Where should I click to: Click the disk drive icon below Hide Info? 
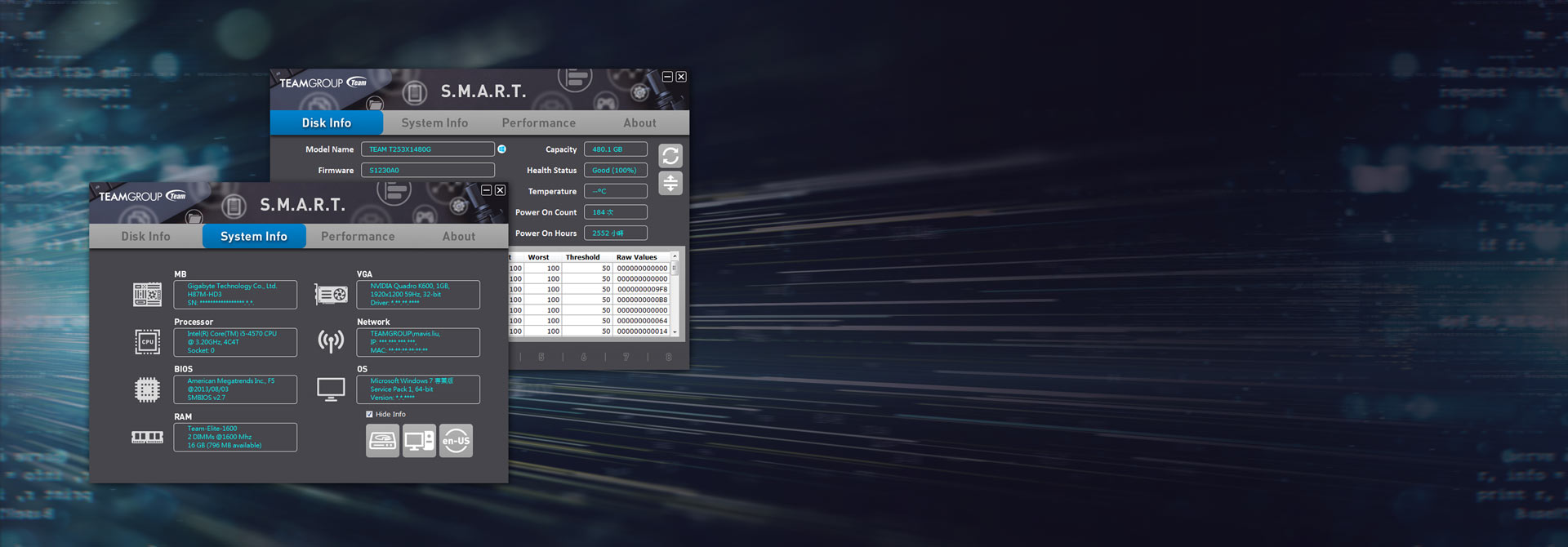pos(382,441)
